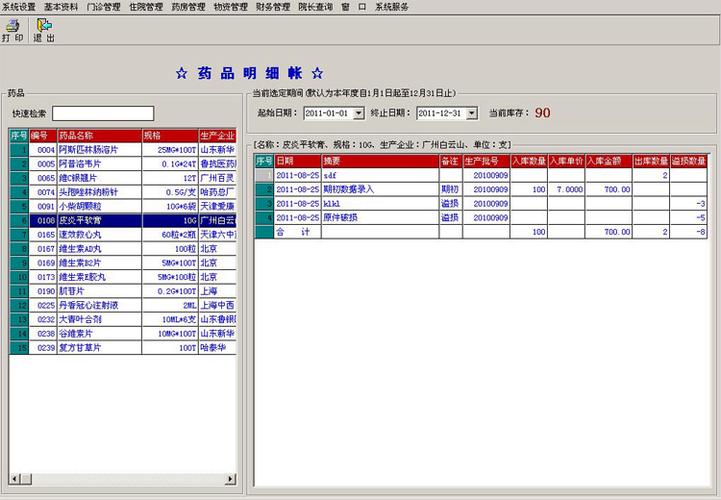This screenshot has width=721, height=500.
Task: Select drug 0065 维C银翘片
Action: pos(122,178)
